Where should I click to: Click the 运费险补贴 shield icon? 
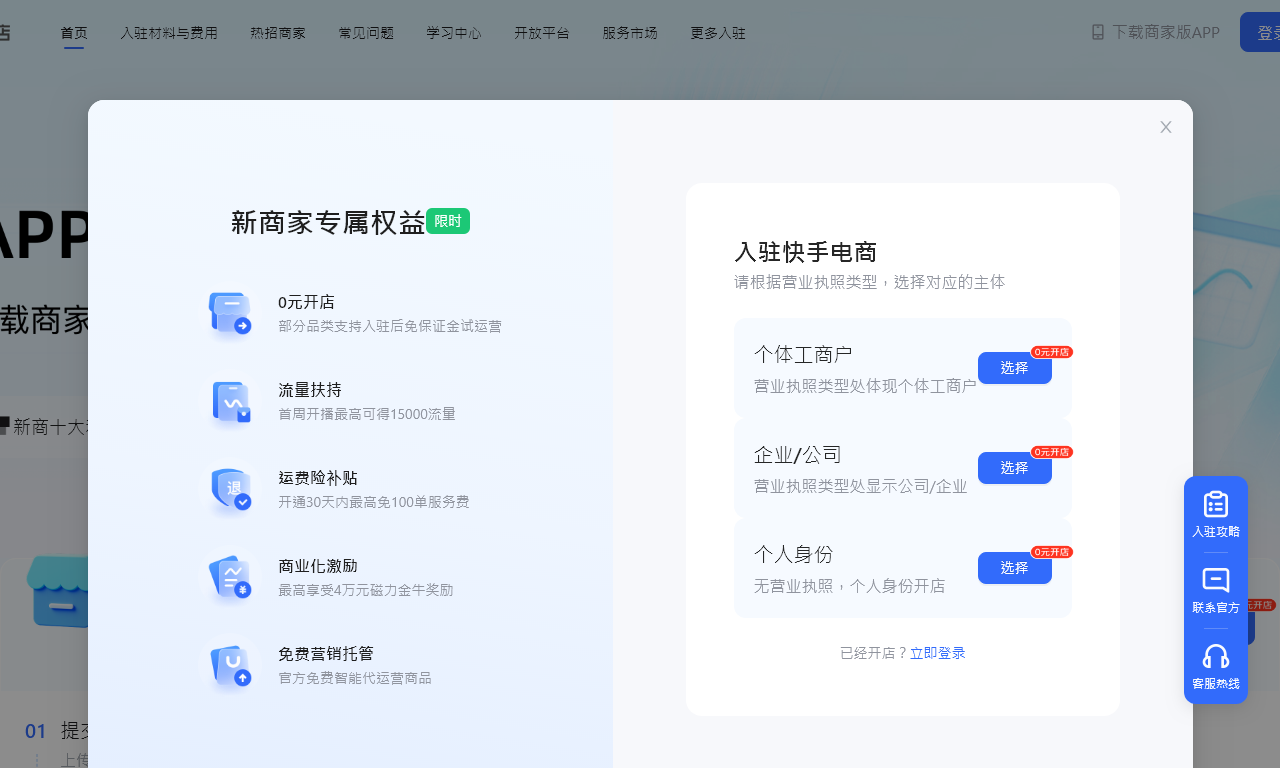[230, 490]
